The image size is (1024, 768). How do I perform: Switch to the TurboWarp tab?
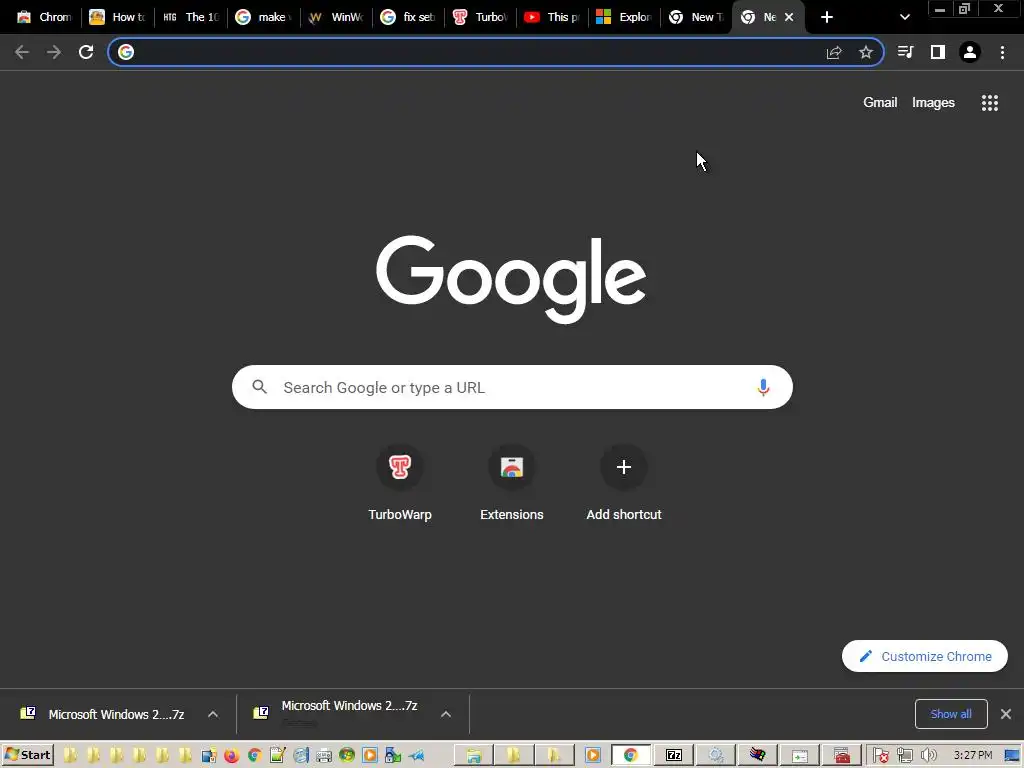(481, 17)
